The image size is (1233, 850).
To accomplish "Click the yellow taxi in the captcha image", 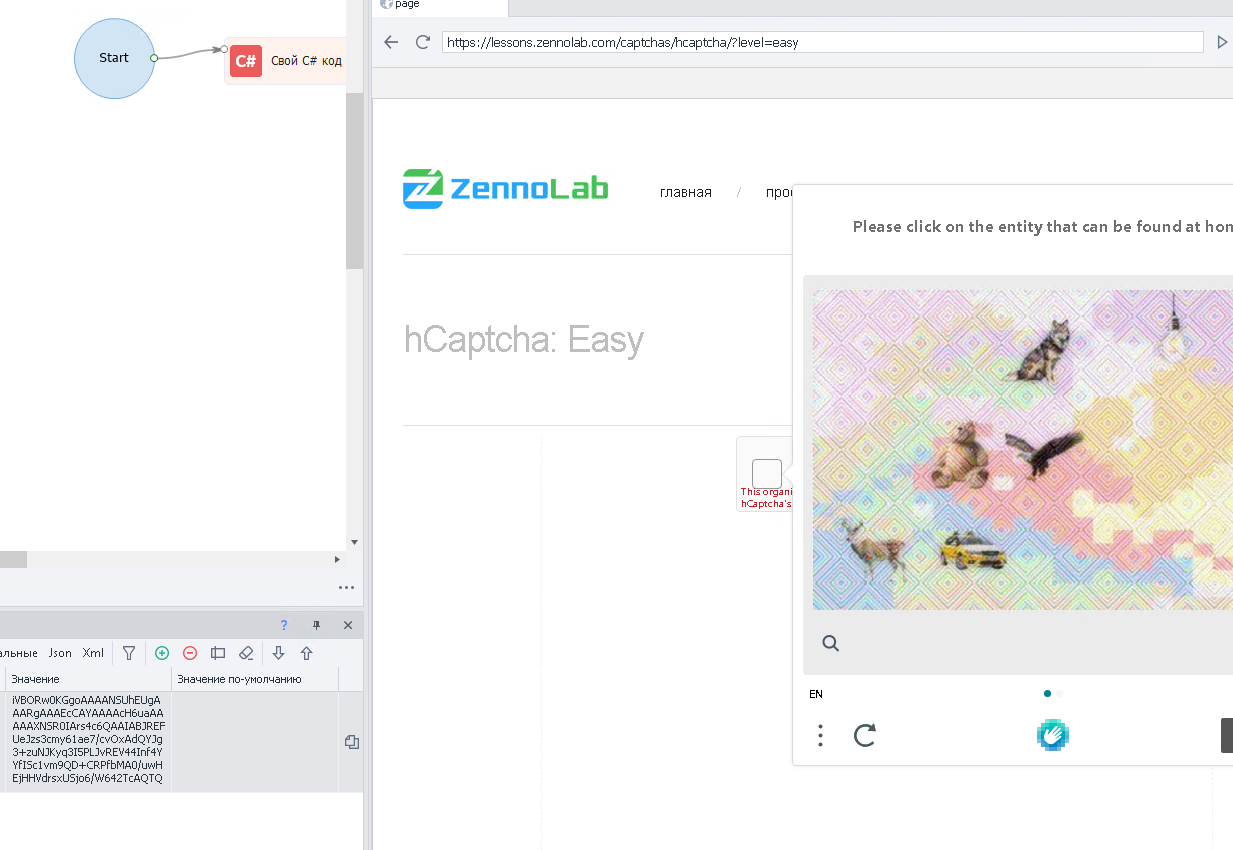I will tap(971, 551).
